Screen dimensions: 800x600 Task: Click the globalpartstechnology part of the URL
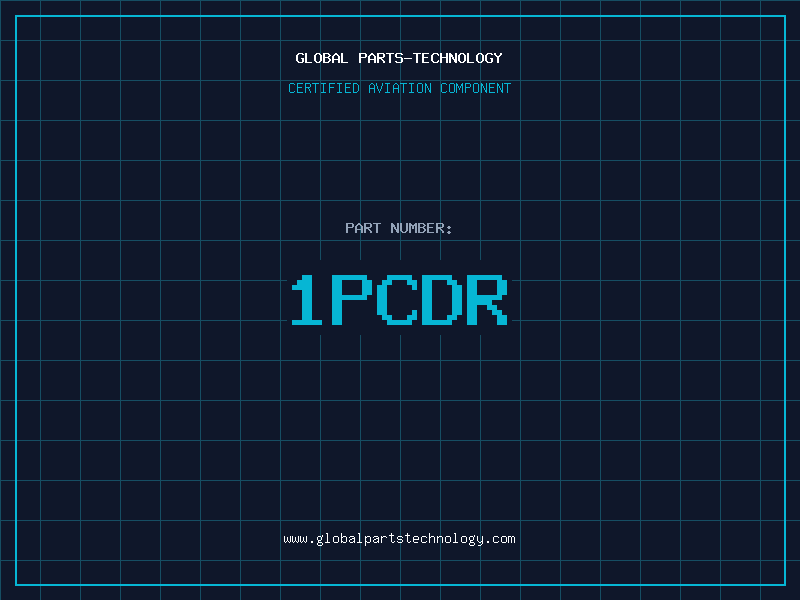point(399,539)
